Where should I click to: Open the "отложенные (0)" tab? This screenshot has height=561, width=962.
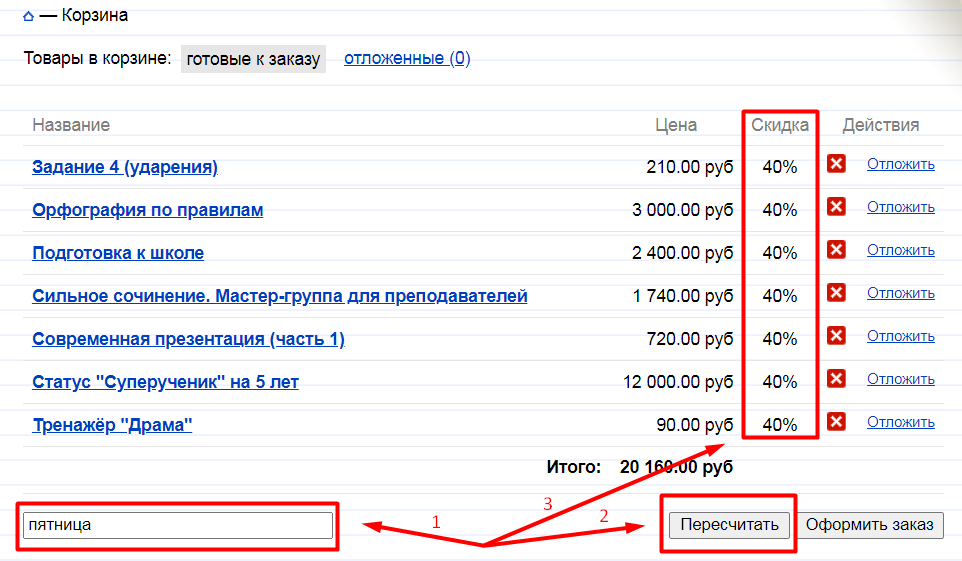407,58
